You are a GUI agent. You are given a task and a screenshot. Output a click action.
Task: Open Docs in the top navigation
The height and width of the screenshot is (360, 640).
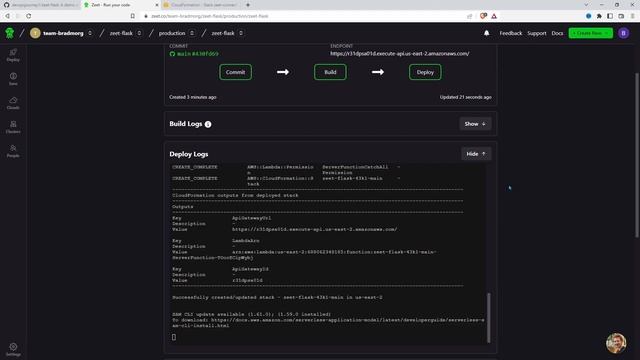pyautogui.click(x=557, y=33)
